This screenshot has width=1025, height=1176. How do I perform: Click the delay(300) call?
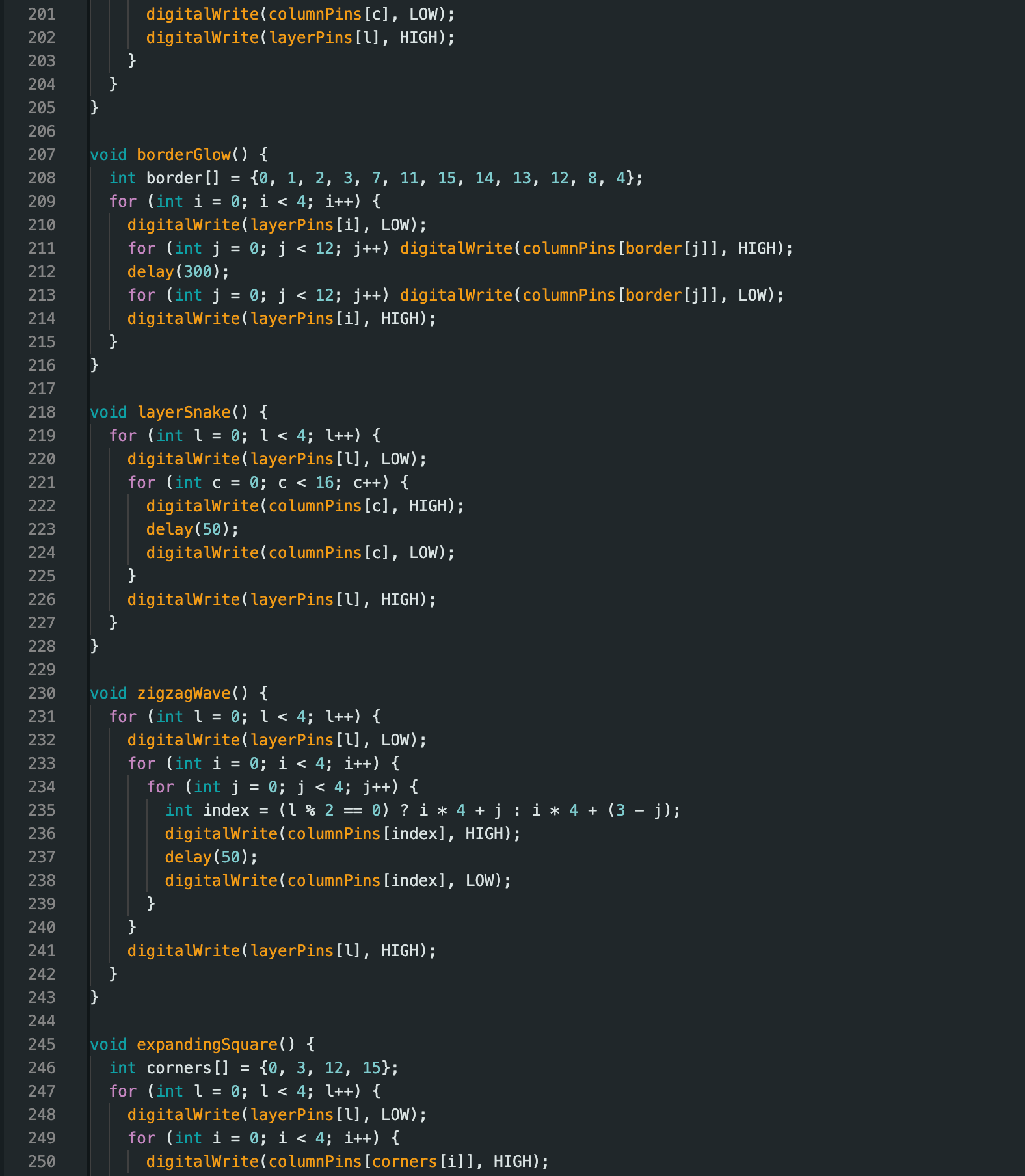click(x=178, y=272)
